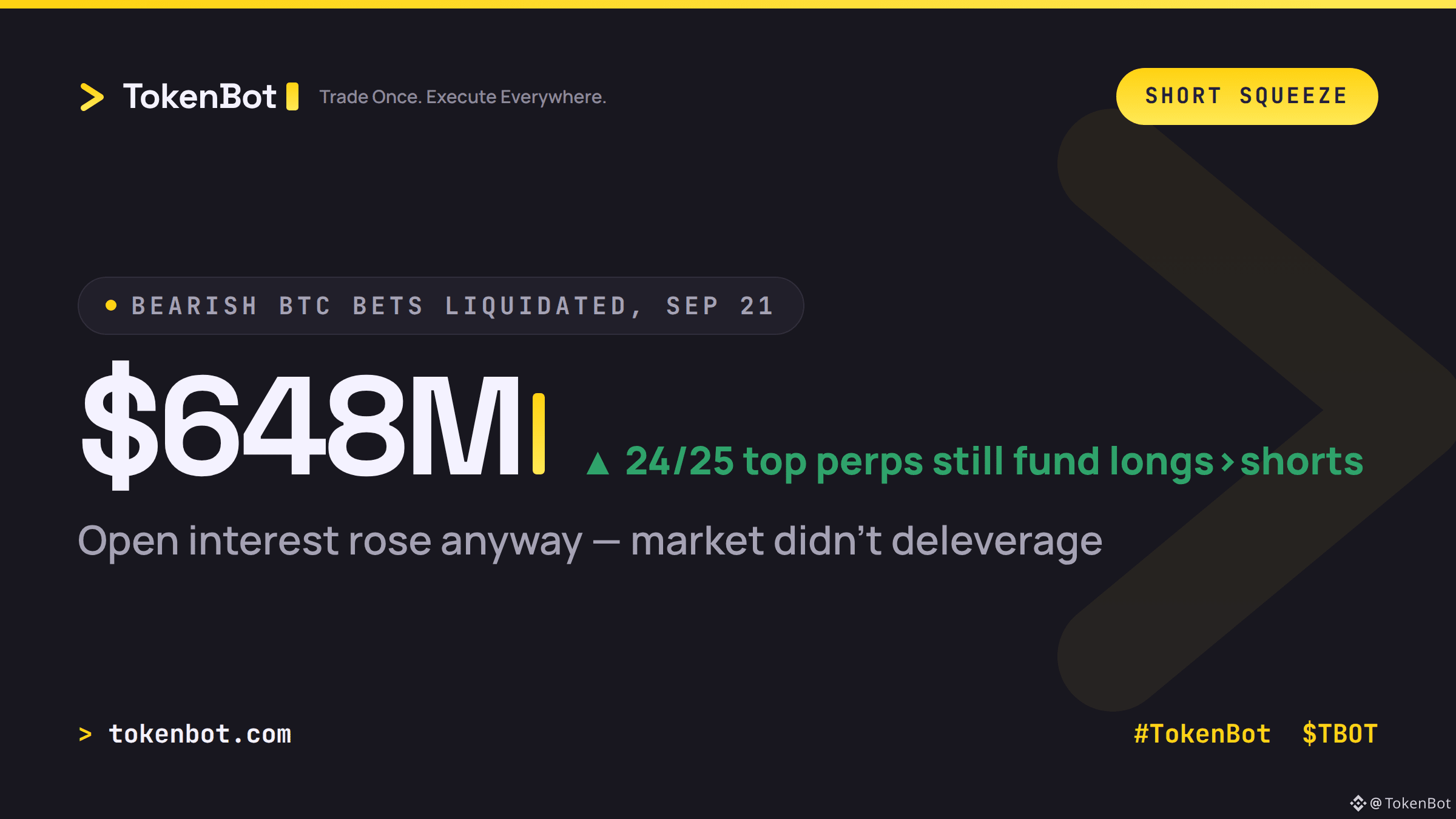
Task: Click the Bearish BTC Bets Liquidated pill
Action: [441, 306]
